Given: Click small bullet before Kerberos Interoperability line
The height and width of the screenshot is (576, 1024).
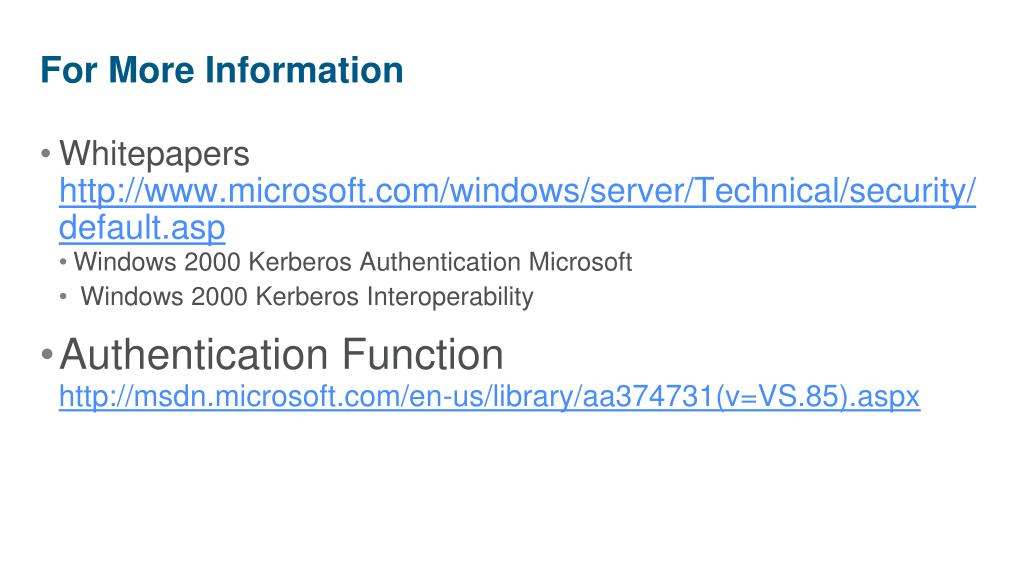Looking at the screenshot, I should 63,296.
